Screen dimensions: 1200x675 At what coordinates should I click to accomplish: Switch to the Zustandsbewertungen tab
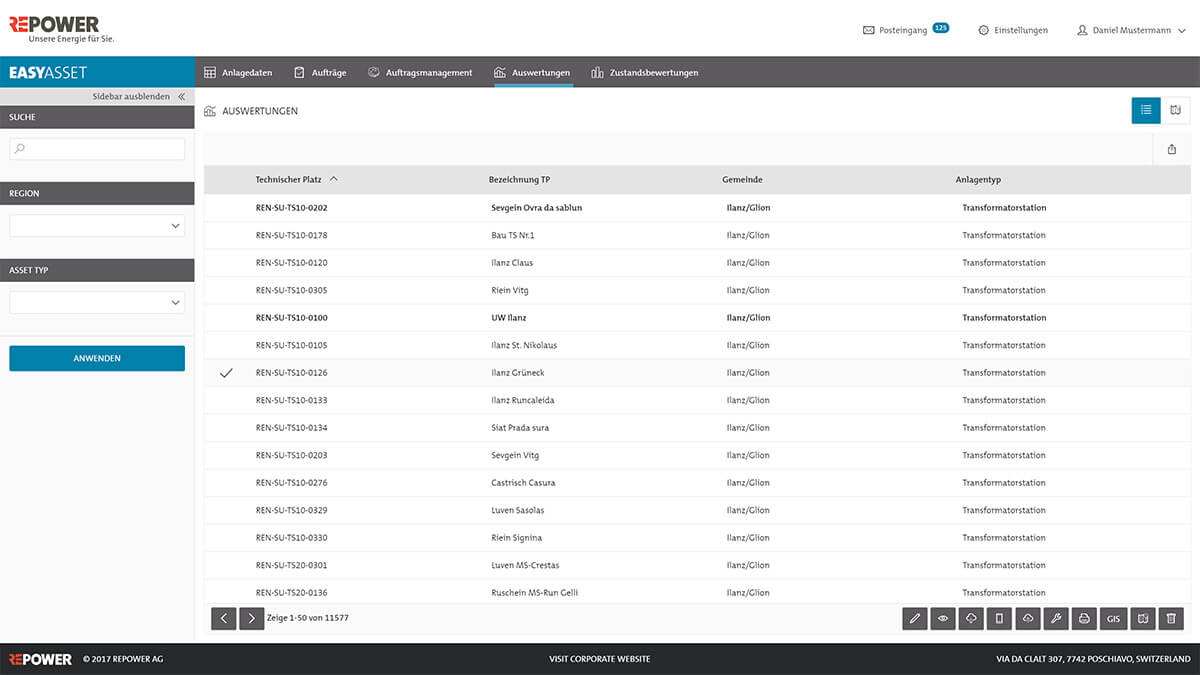tap(646, 71)
